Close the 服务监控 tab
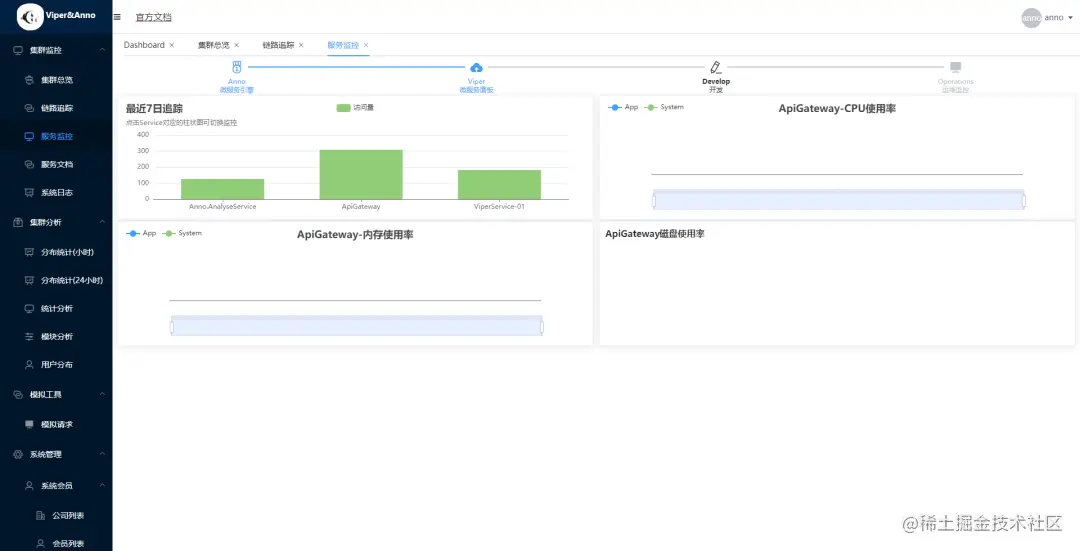Image resolution: width=1080 pixels, height=551 pixels. click(x=366, y=45)
